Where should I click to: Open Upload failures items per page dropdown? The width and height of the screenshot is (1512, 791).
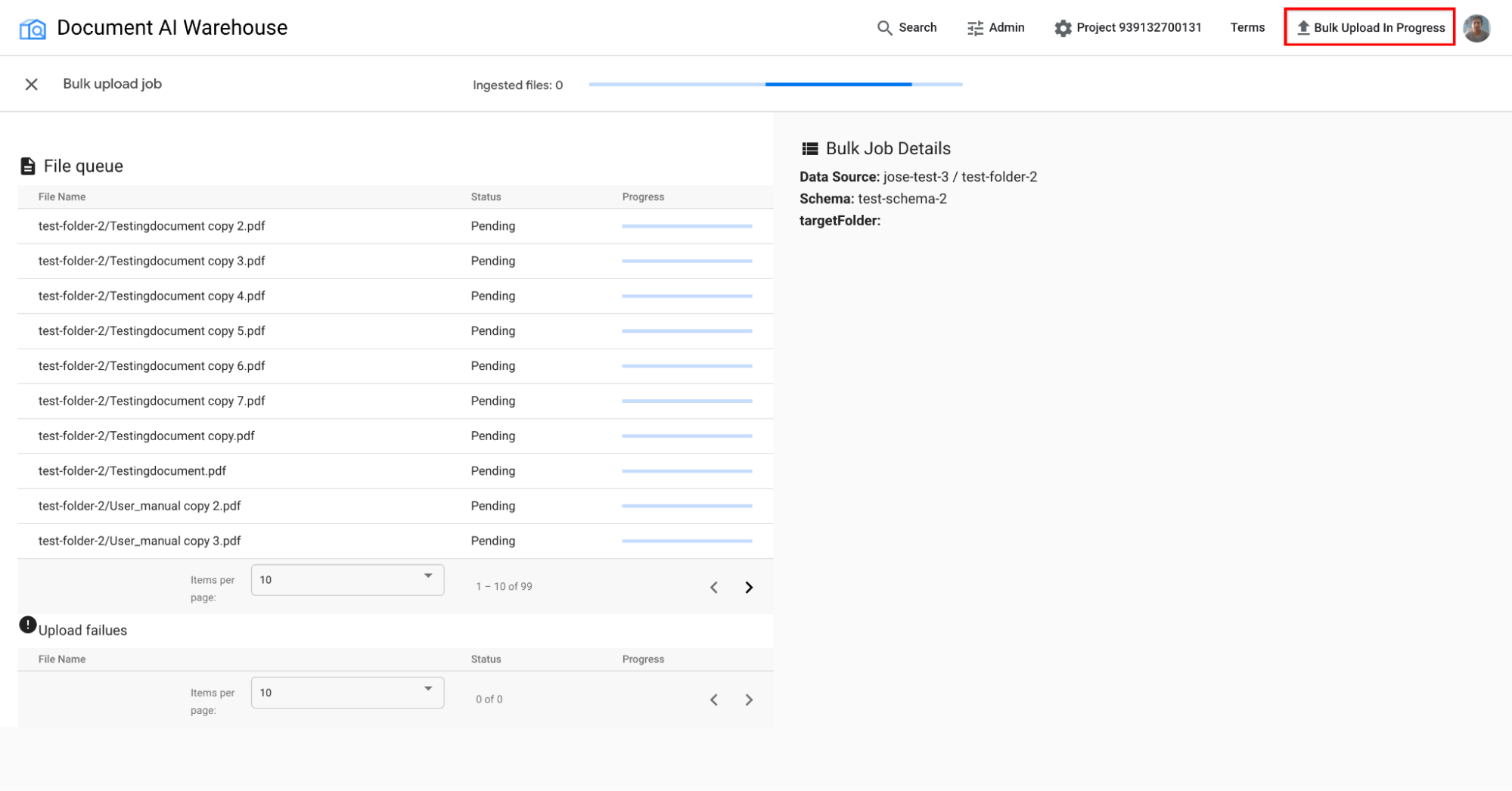click(347, 693)
